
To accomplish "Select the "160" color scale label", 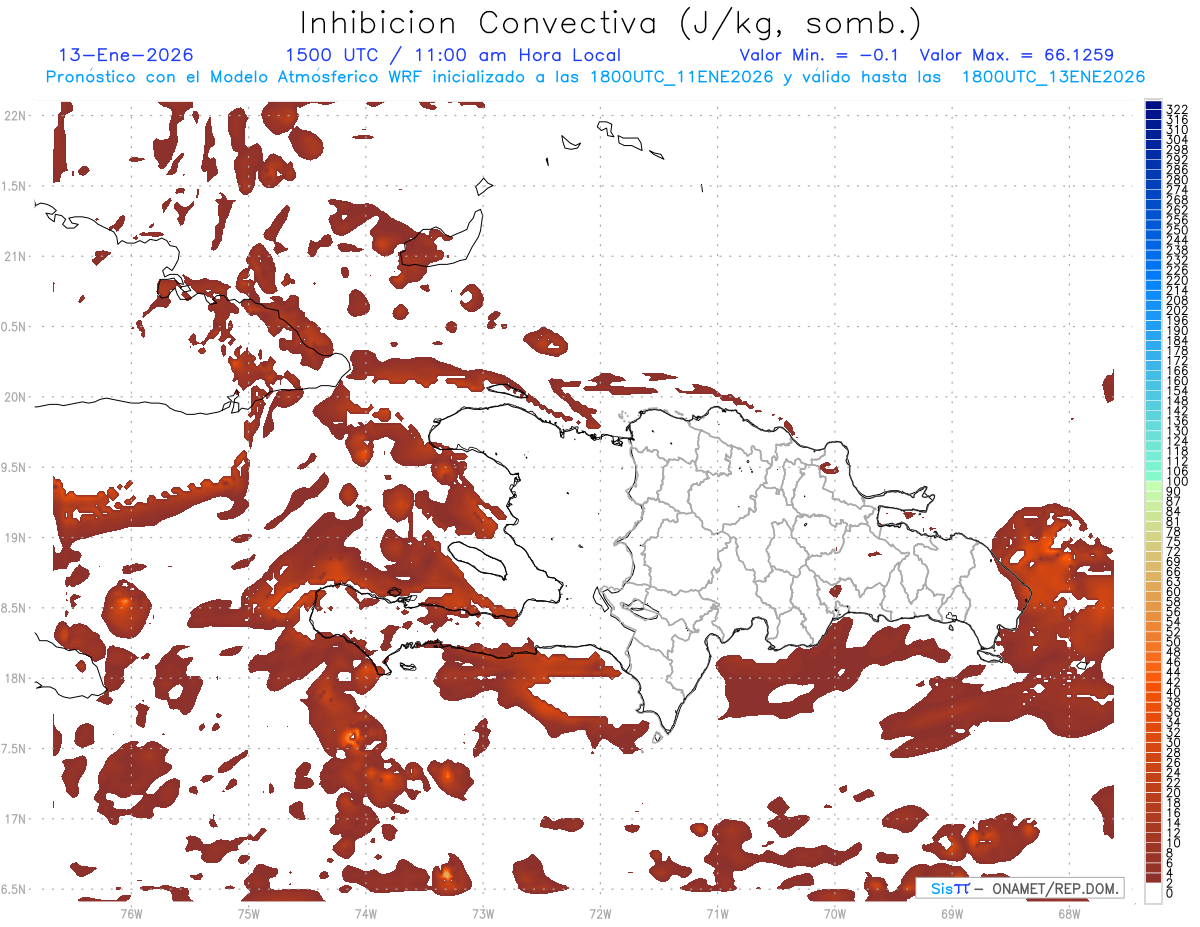I will click(1177, 381).
